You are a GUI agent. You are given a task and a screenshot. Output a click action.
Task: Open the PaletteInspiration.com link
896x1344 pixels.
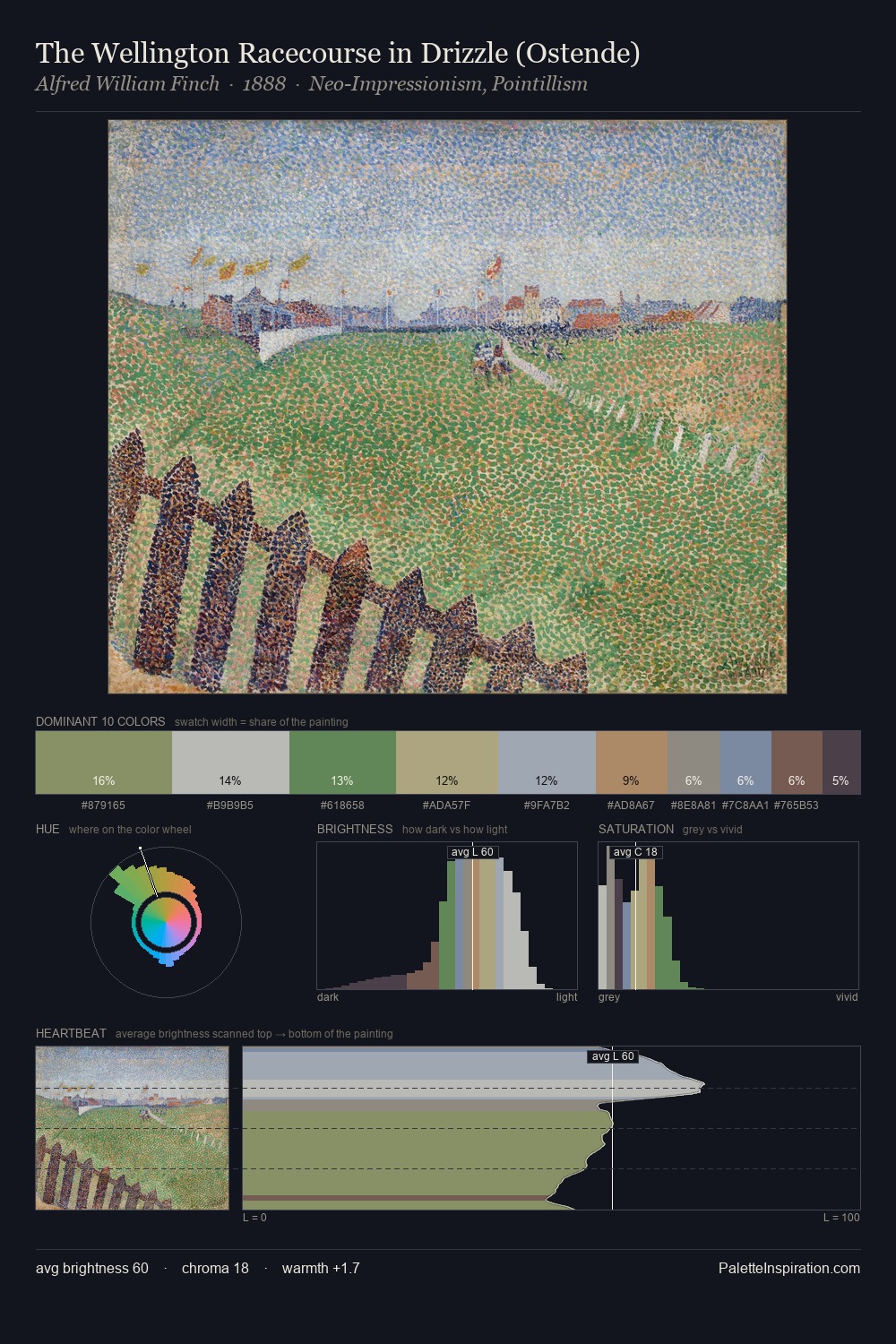click(789, 1269)
